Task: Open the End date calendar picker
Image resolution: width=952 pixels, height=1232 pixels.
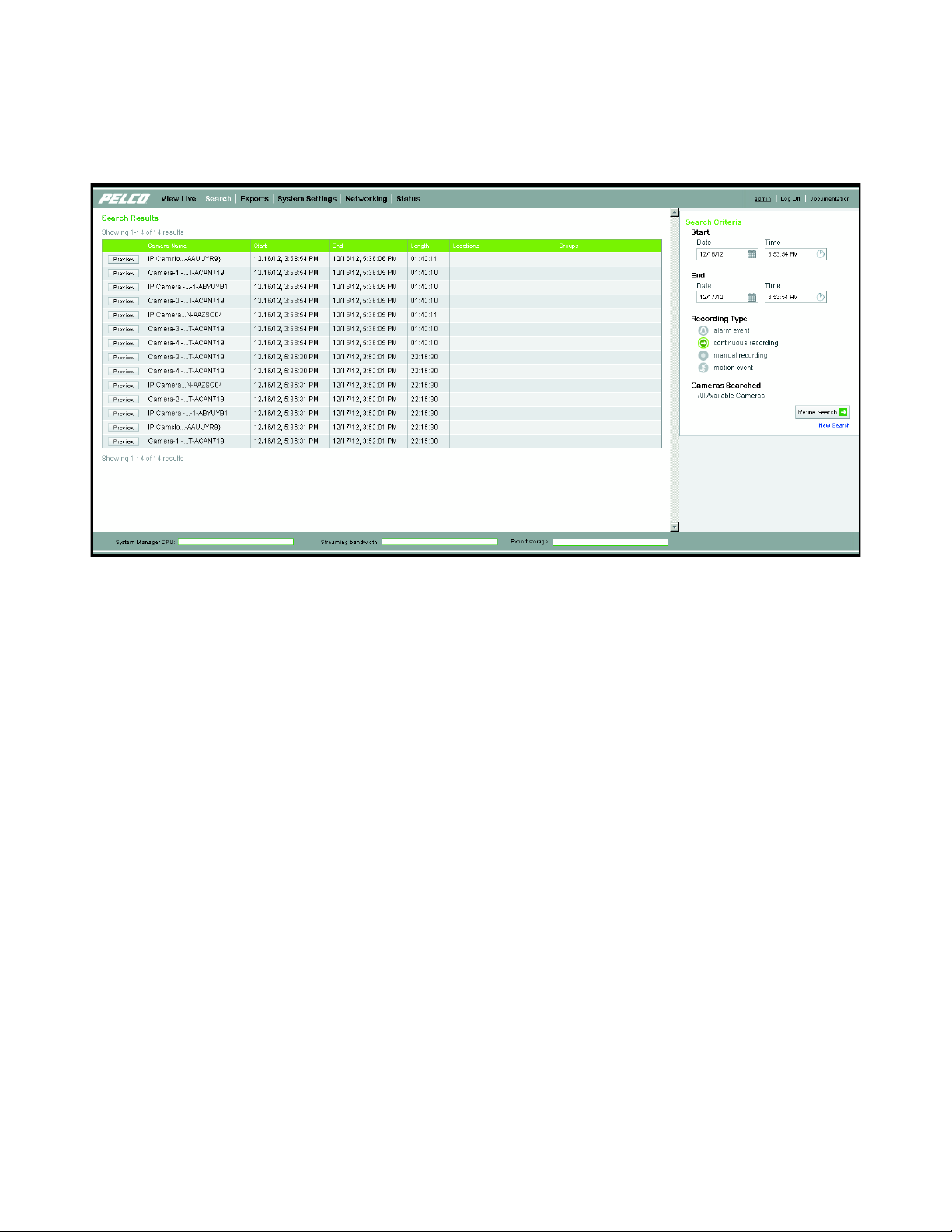Action: point(751,297)
